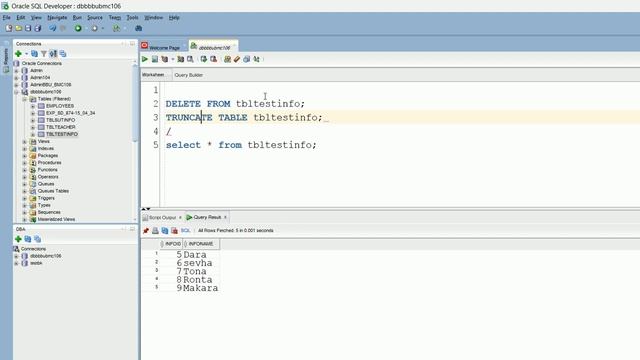Viewport: 640px width, 360px height.
Task: Click the blue refresh icon in Query Result toolbar
Action: click(165, 231)
